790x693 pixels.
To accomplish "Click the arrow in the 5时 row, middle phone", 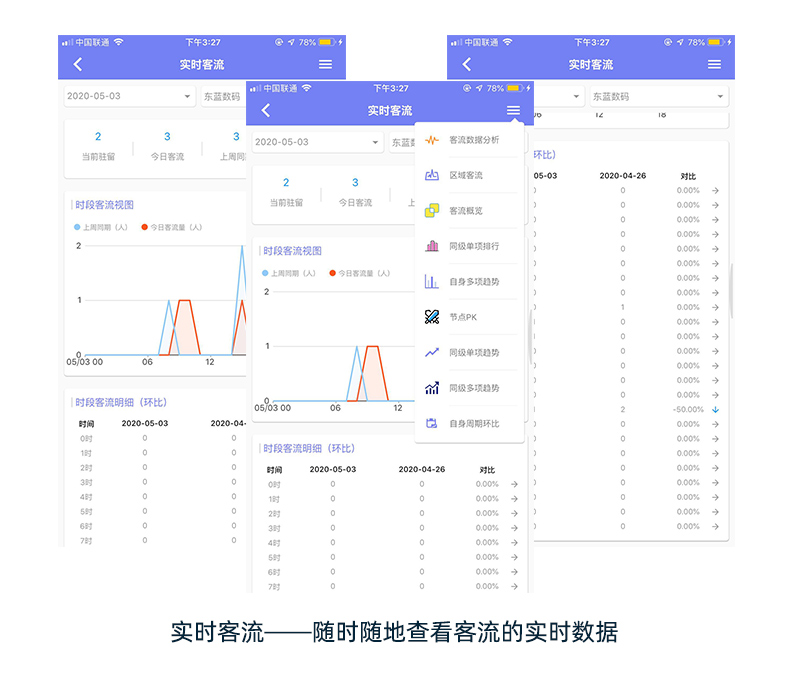I will [514, 557].
